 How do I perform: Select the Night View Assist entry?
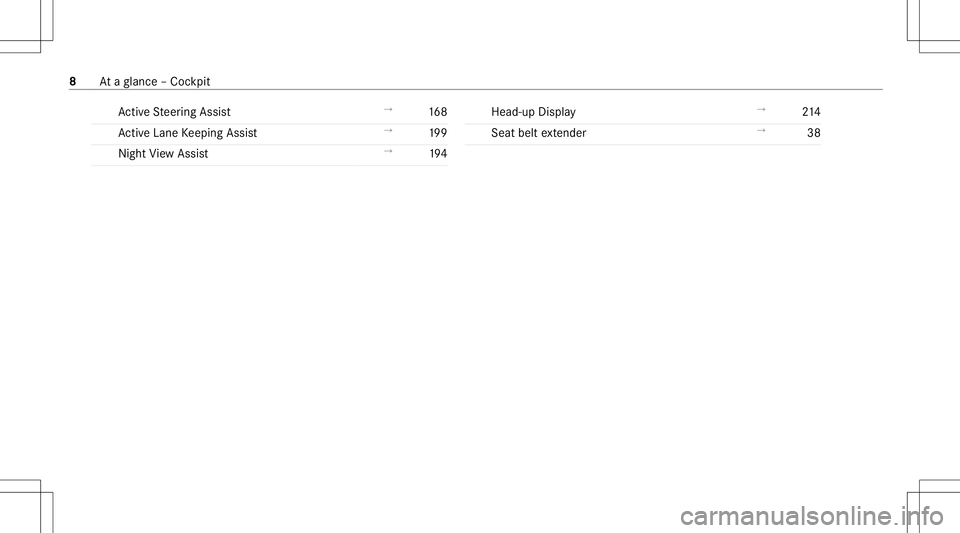pyautogui.click(x=163, y=154)
